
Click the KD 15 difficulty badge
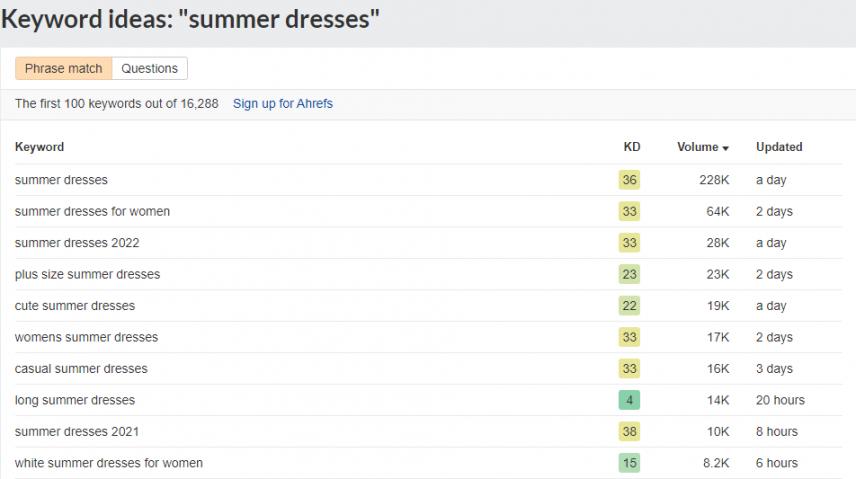[x=629, y=463]
